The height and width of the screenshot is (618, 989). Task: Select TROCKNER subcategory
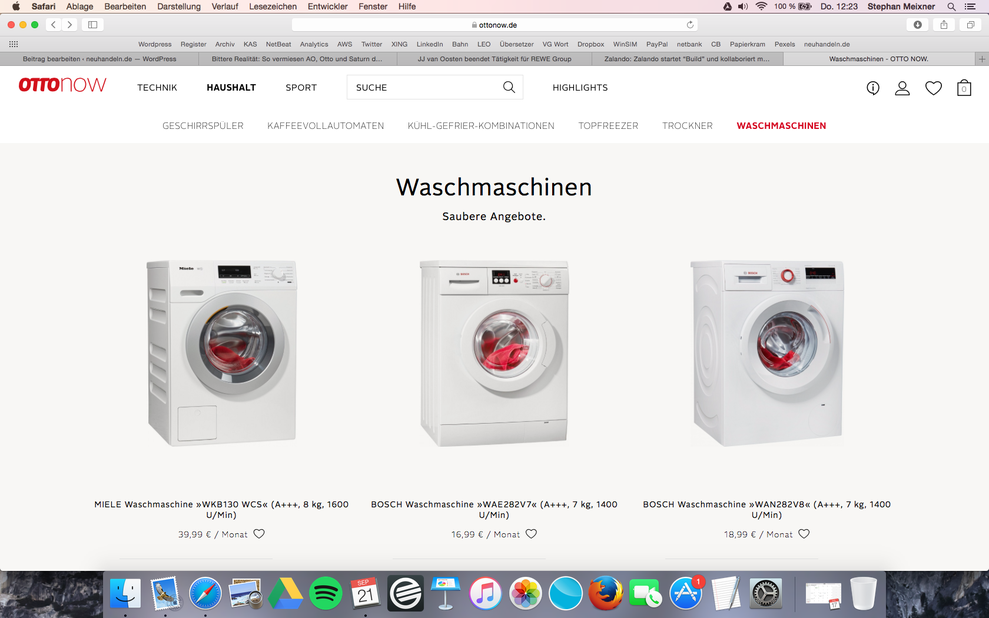tap(688, 125)
